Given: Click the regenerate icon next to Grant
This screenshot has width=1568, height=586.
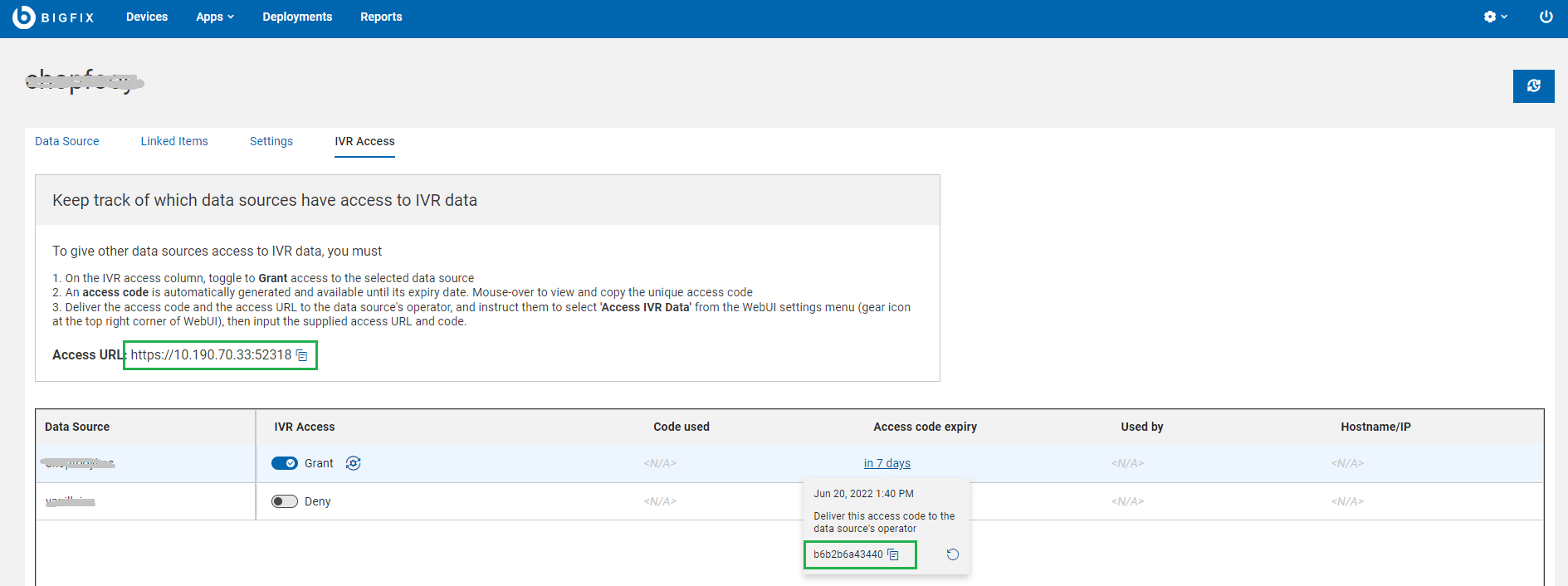Looking at the screenshot, I should (x=354, y=463).
